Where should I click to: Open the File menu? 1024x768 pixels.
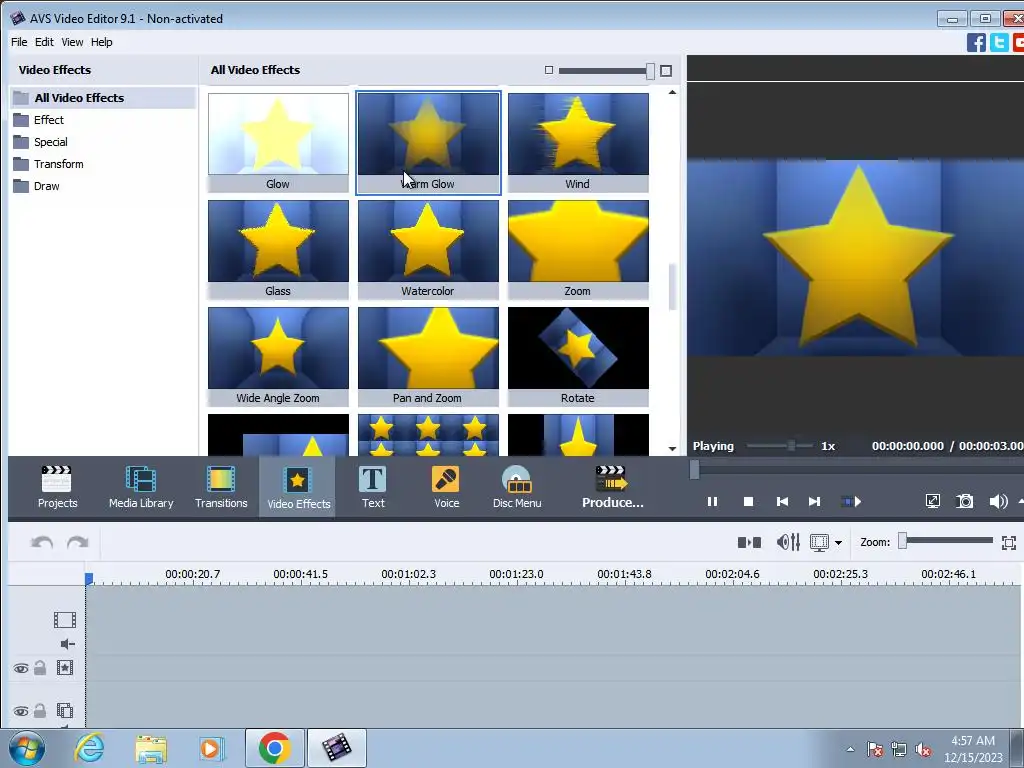[19, 42]
